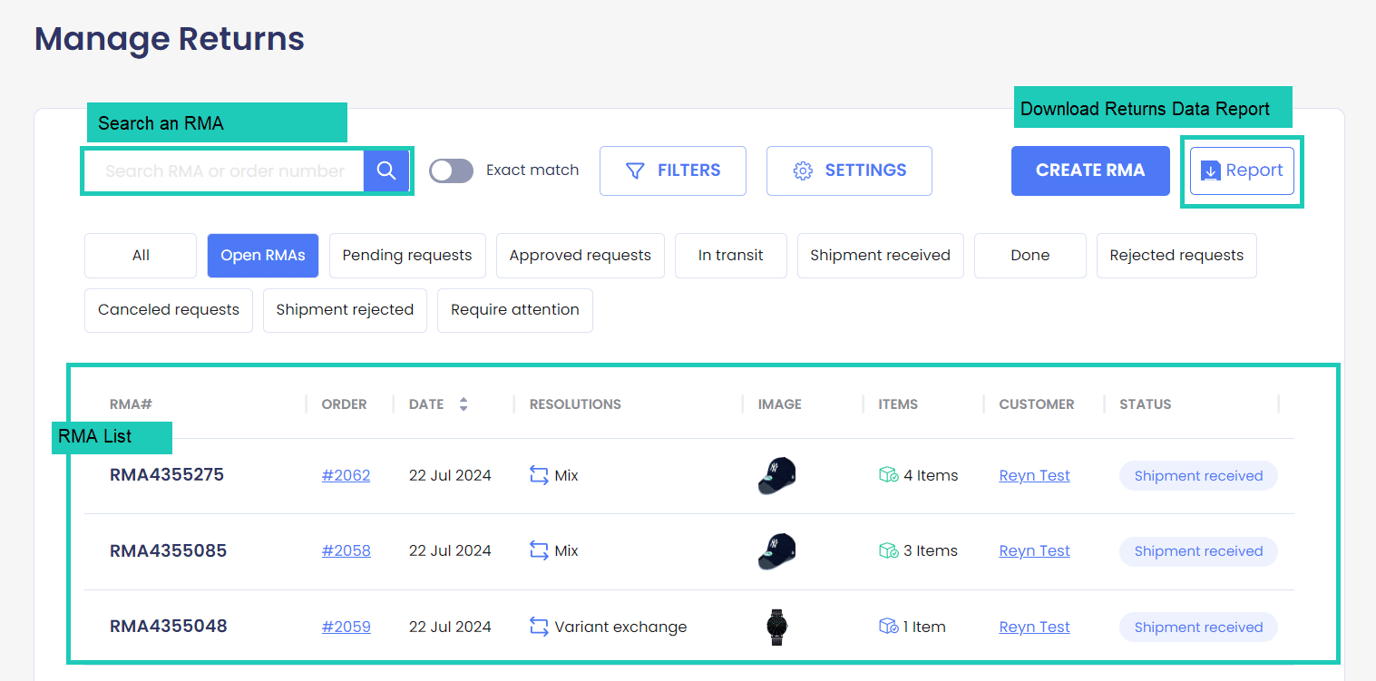This screenshot has width=1376, height=681.
Task: Click the Variant exchange icon for RMA4355048
Action: (537, 626)
